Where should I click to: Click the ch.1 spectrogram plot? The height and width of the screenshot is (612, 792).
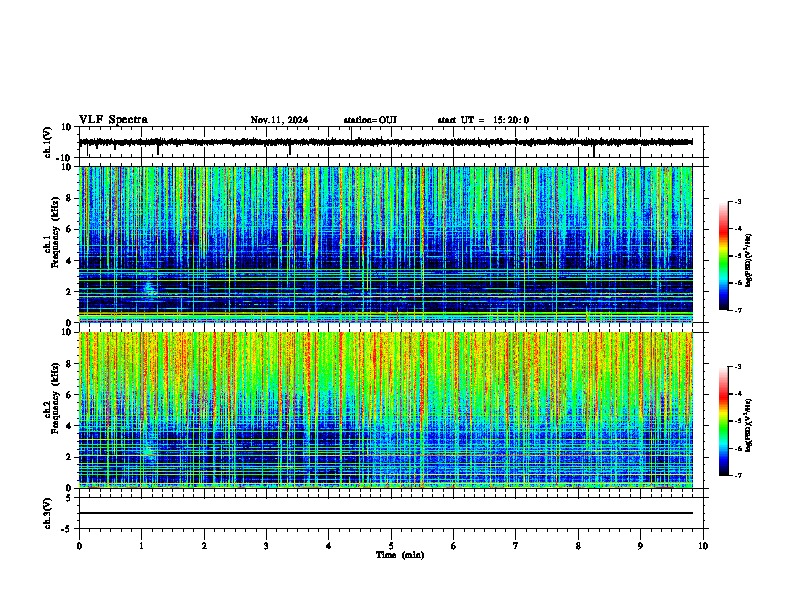(386, 244)
